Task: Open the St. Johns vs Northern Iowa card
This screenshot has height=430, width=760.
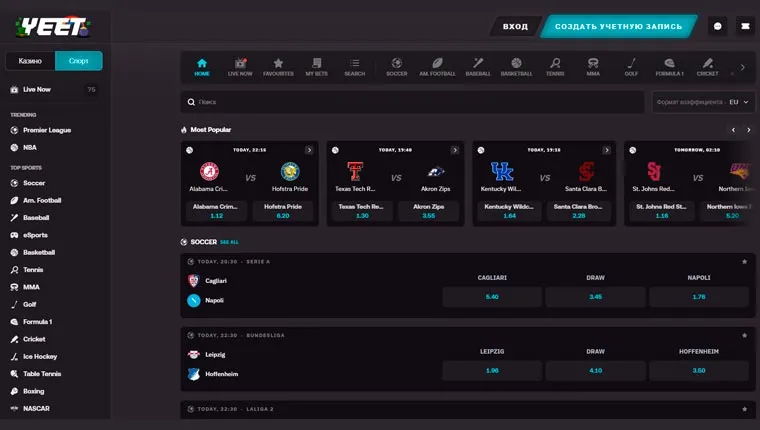Action: pyautogui.click(x=689, y=183)
